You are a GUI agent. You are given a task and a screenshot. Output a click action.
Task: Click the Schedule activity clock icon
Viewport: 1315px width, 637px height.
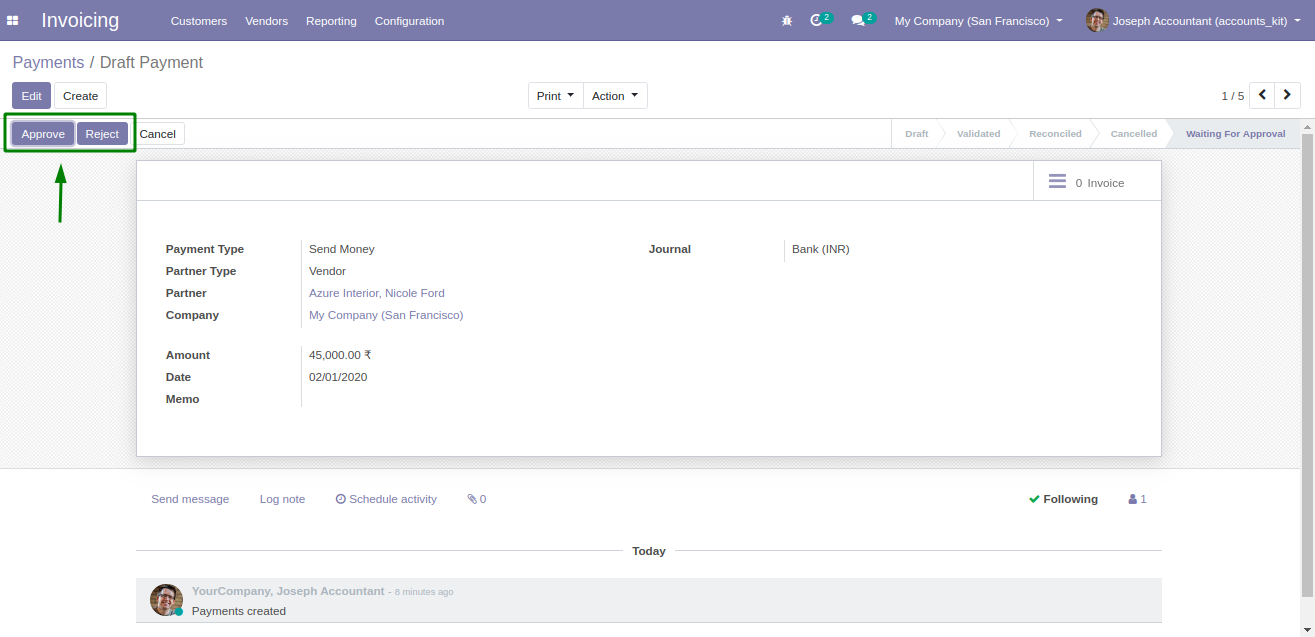tap(341, 499)
